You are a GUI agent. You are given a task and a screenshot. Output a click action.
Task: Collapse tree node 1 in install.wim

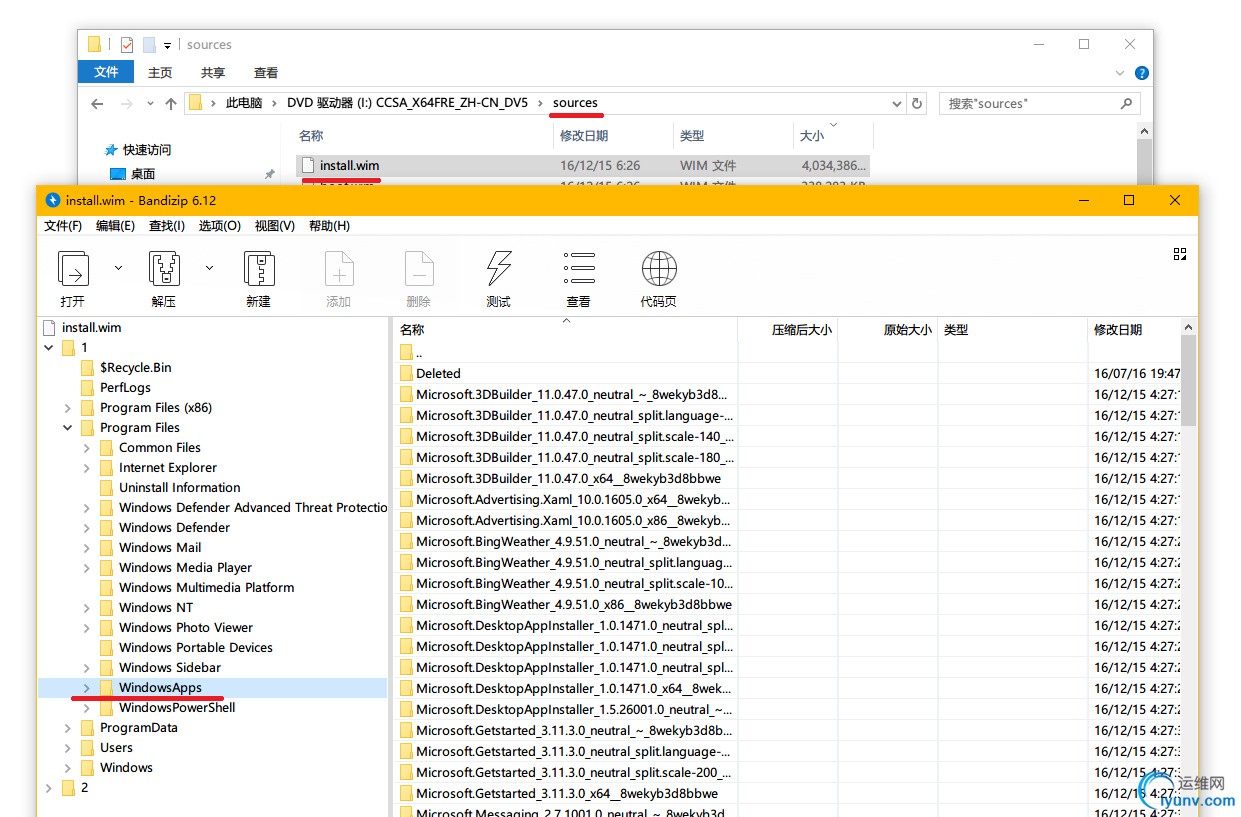49,347
